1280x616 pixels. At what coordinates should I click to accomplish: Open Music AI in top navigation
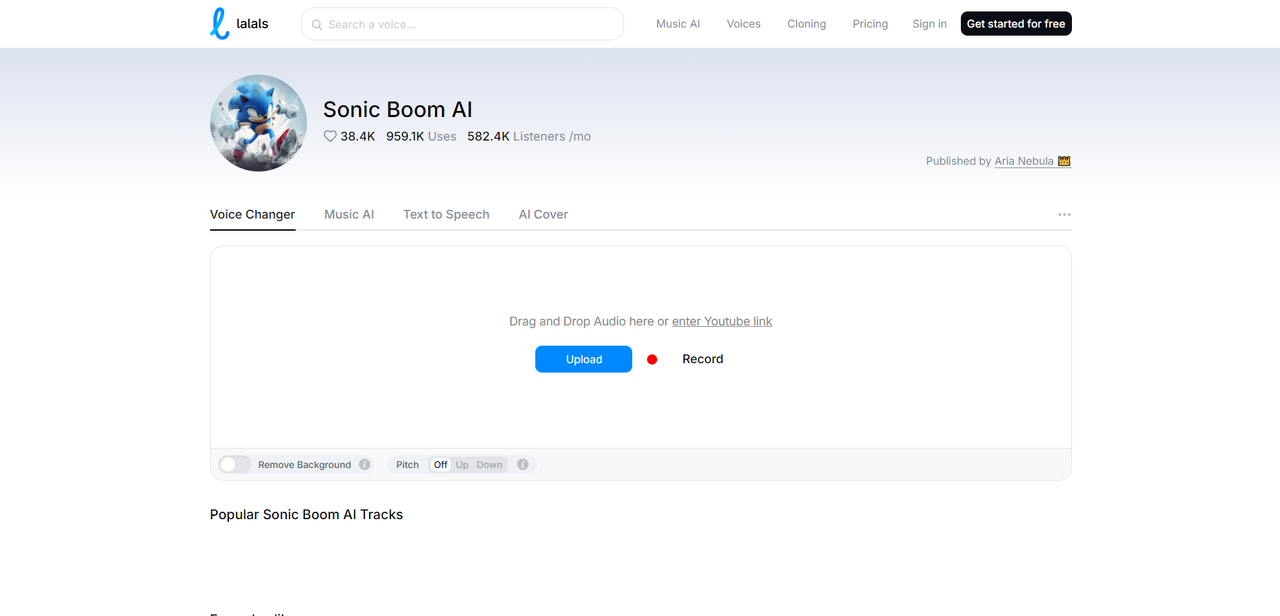(678, 24)
